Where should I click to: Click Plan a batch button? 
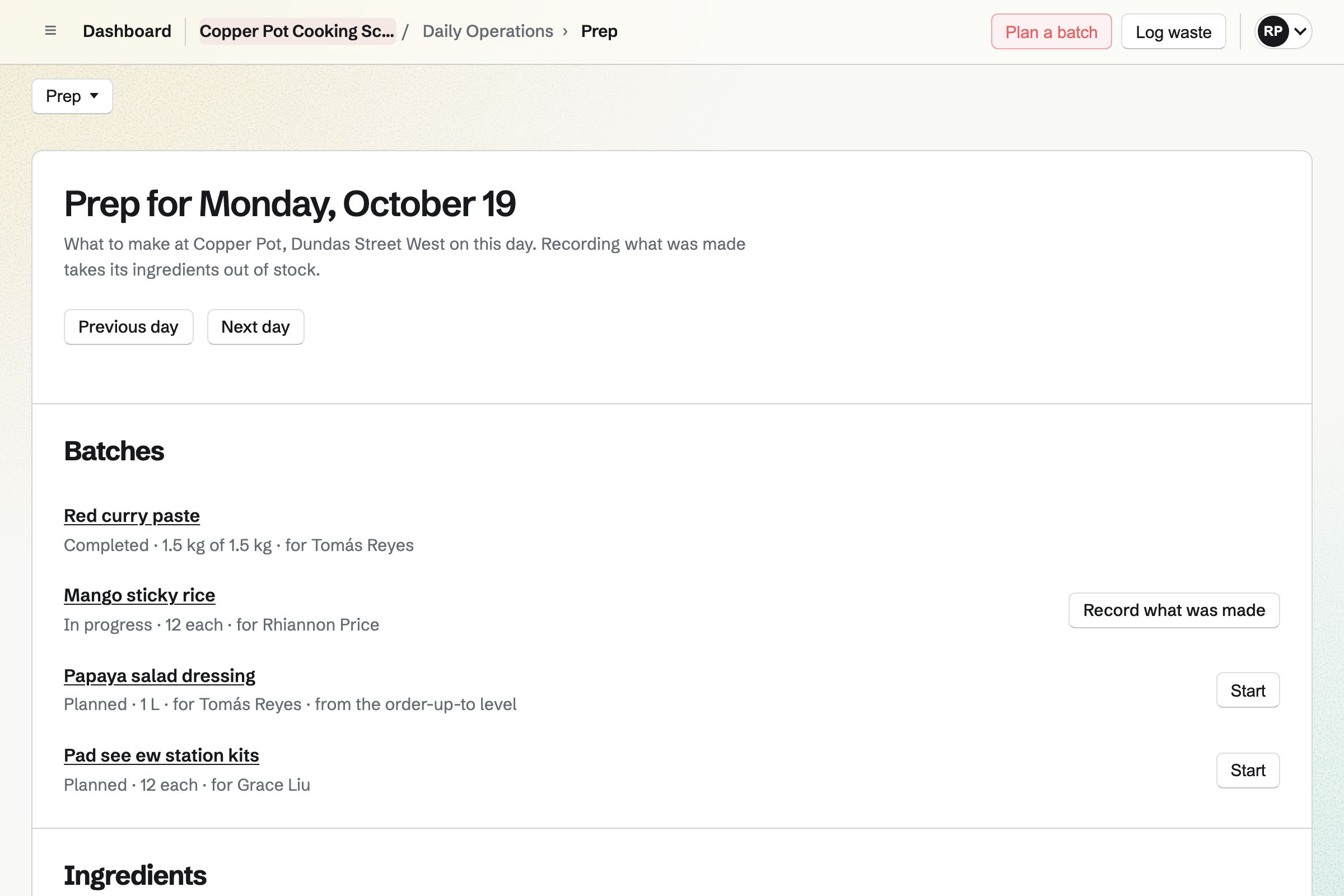(1051, 31)
